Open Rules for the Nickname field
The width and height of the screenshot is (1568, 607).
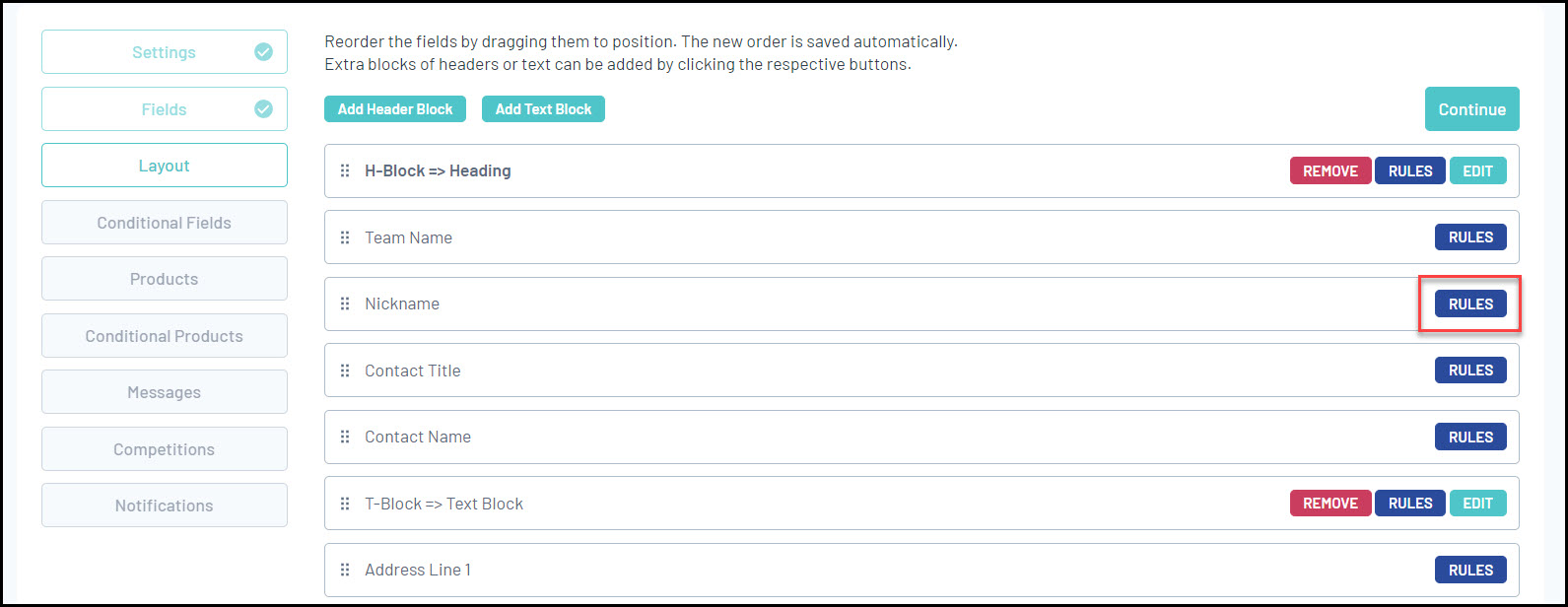[x=1470, y=303]
